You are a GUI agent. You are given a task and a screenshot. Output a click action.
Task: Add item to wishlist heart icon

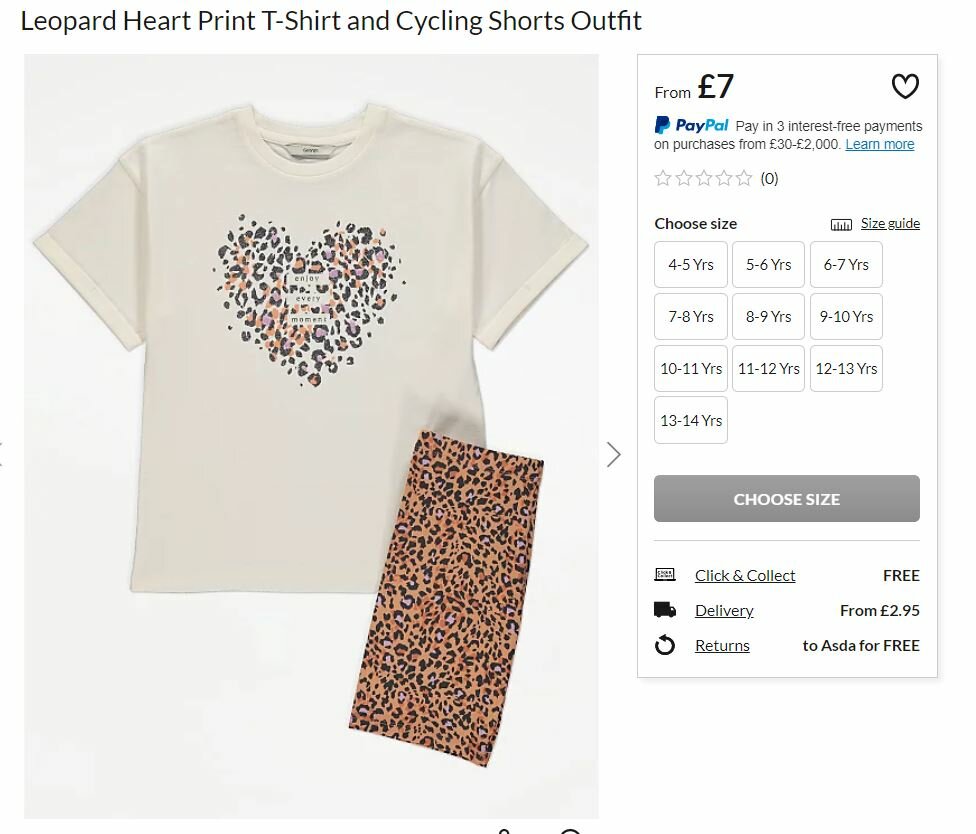point(905,87)
